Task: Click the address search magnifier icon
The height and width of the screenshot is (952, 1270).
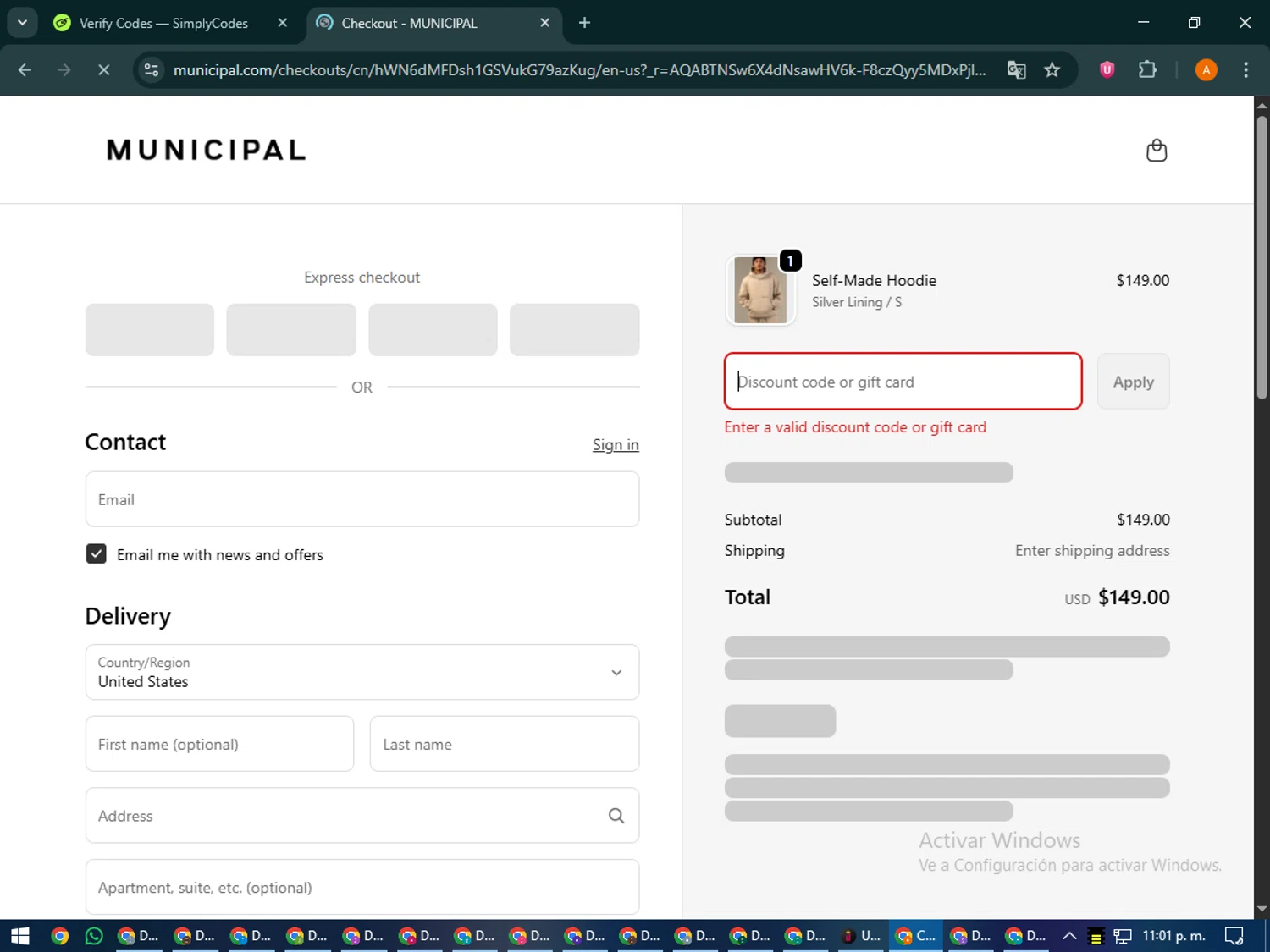Action: click(x=616, y=816)
